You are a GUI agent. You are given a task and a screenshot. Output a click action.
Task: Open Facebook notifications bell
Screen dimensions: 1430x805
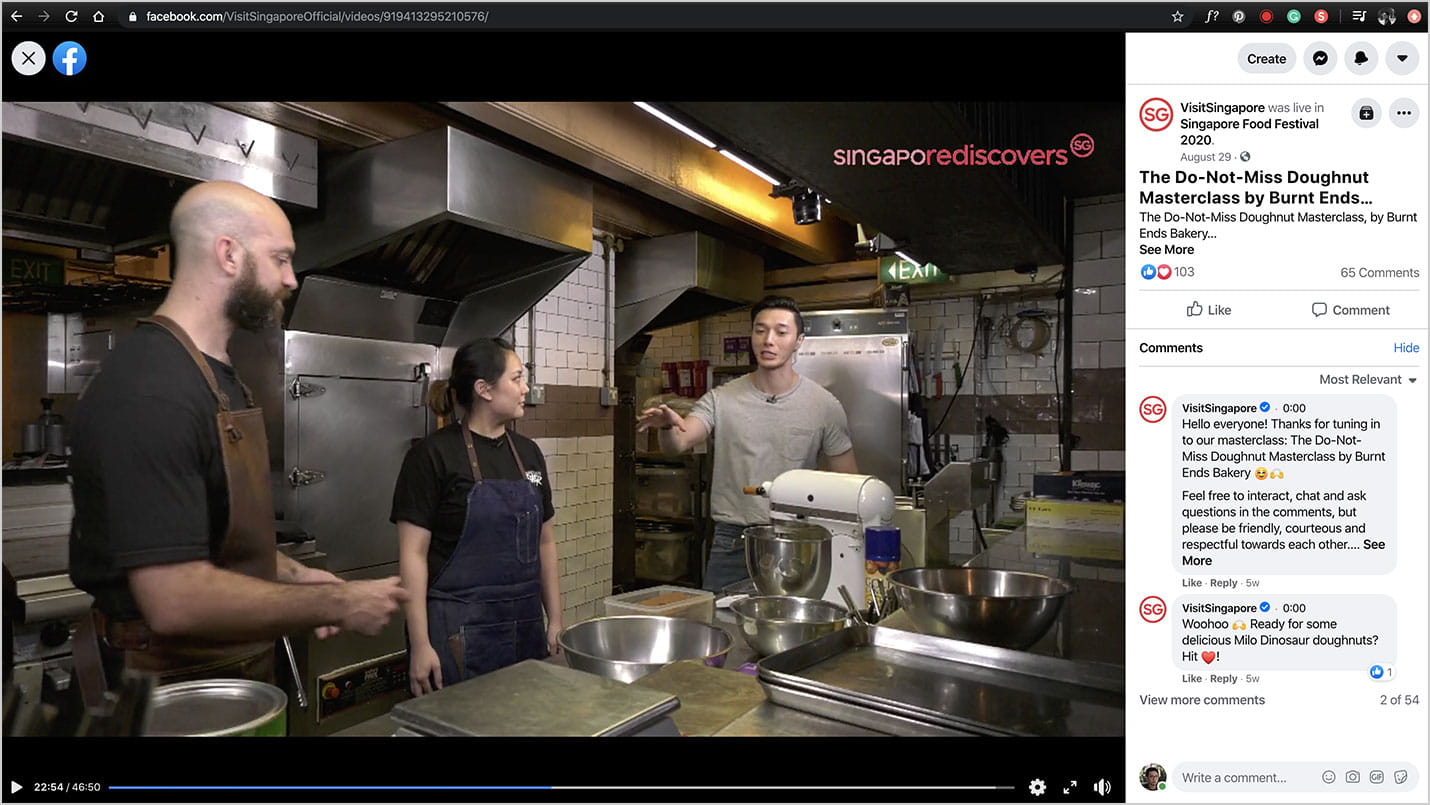[1361, 58]
